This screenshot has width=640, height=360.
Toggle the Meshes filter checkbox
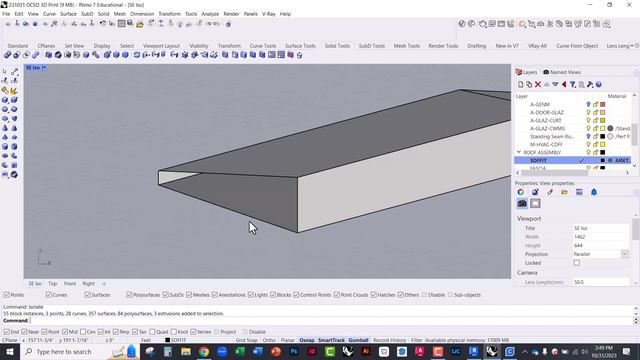point(189,295)
